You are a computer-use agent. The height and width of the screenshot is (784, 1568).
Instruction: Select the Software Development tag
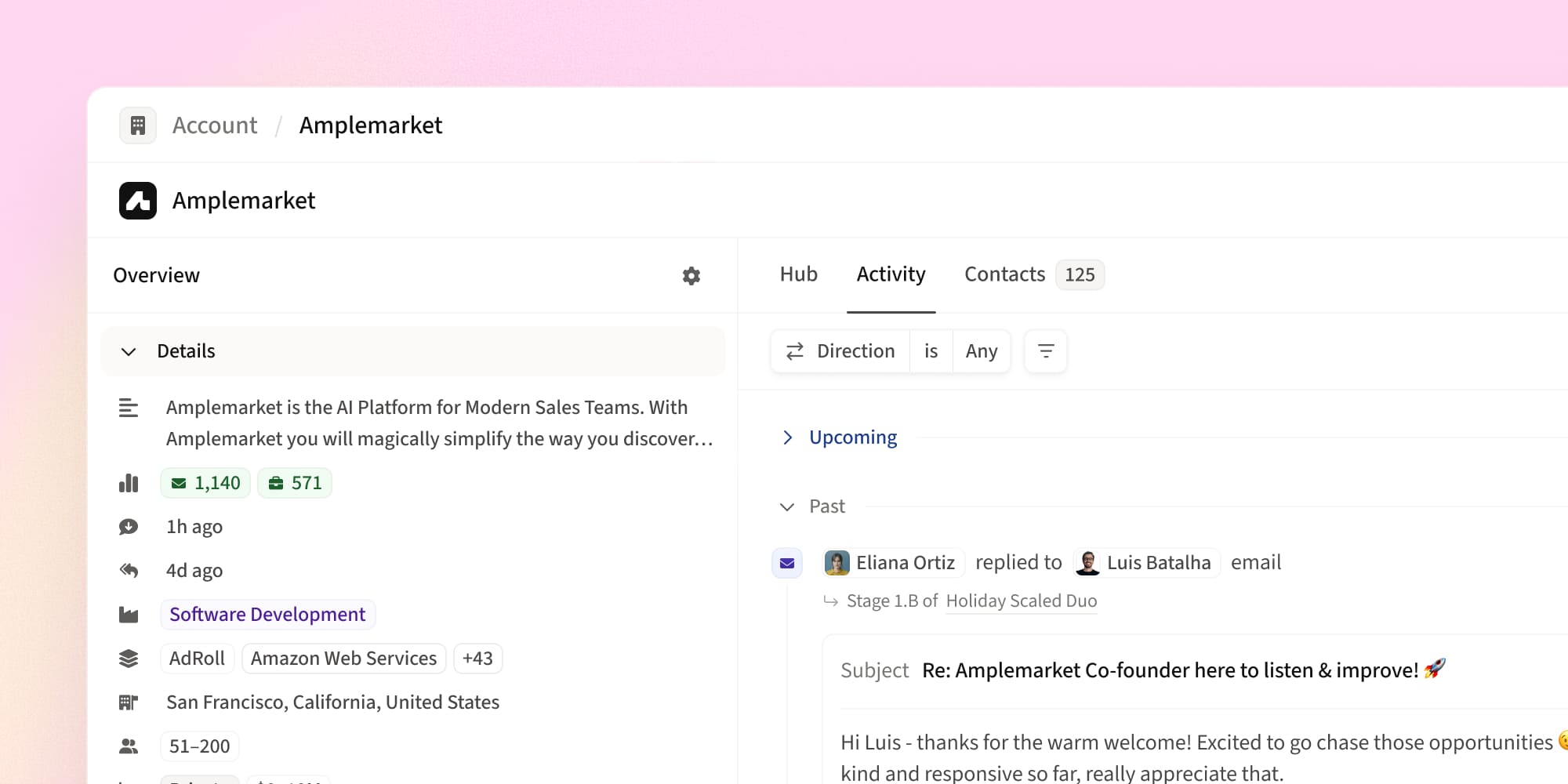pos(268,615)
